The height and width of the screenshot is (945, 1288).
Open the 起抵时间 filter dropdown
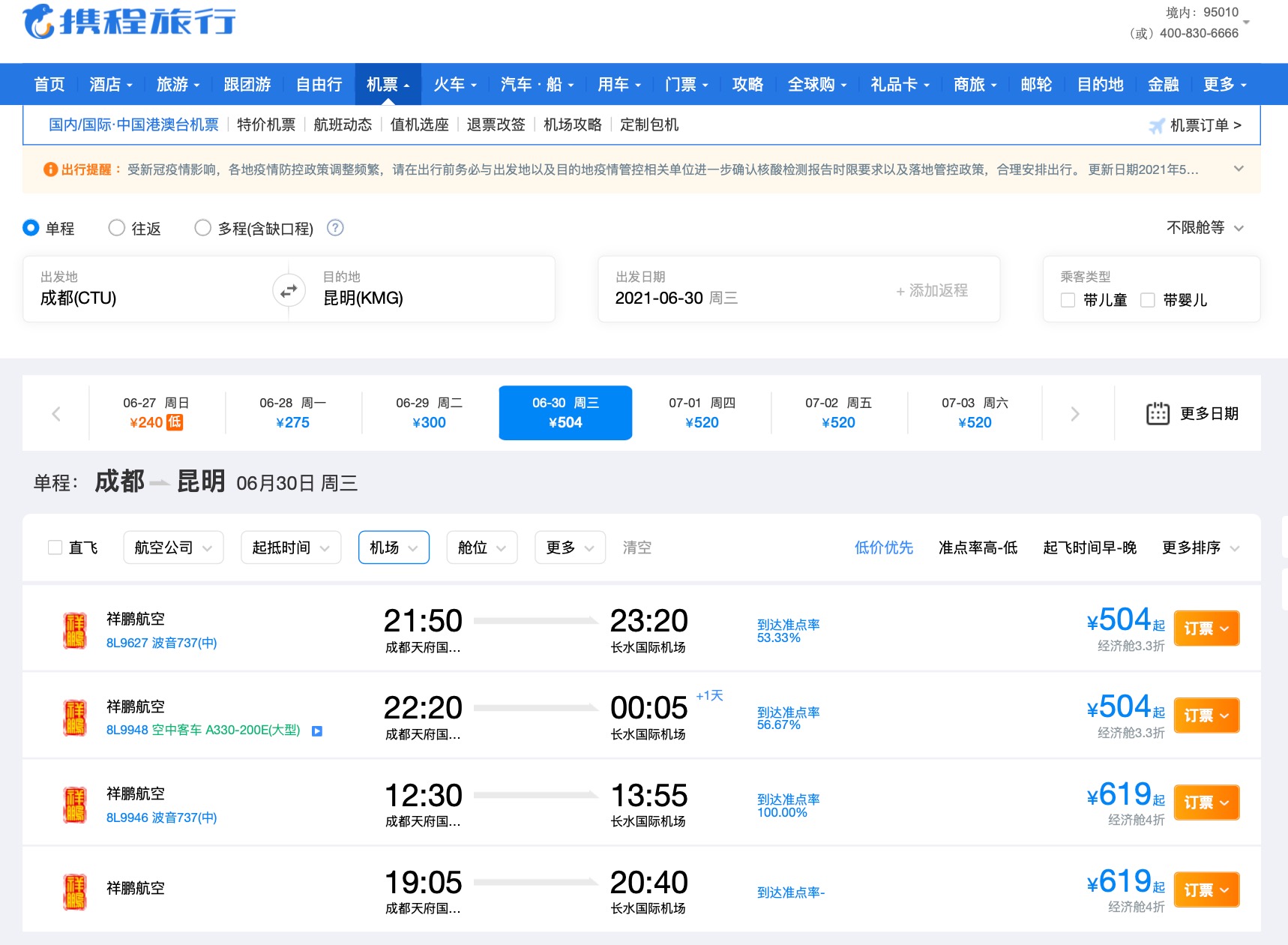pos(291,547)
